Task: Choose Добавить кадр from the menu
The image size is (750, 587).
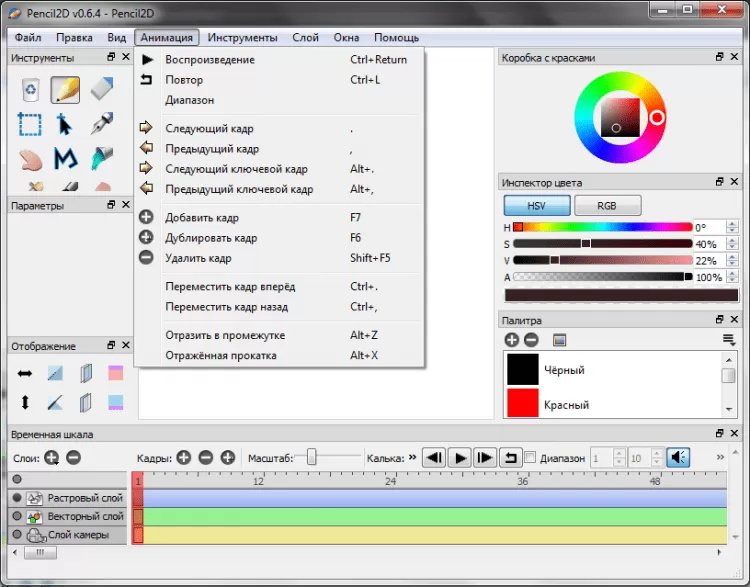Action: point(201,217)
